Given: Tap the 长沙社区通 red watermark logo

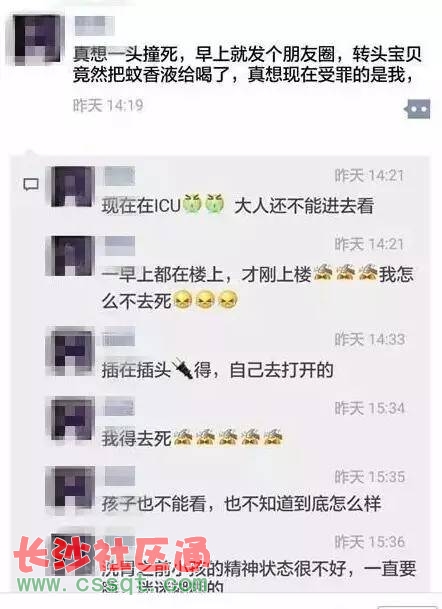Looking at the screenshot, I should coord(112,555).
